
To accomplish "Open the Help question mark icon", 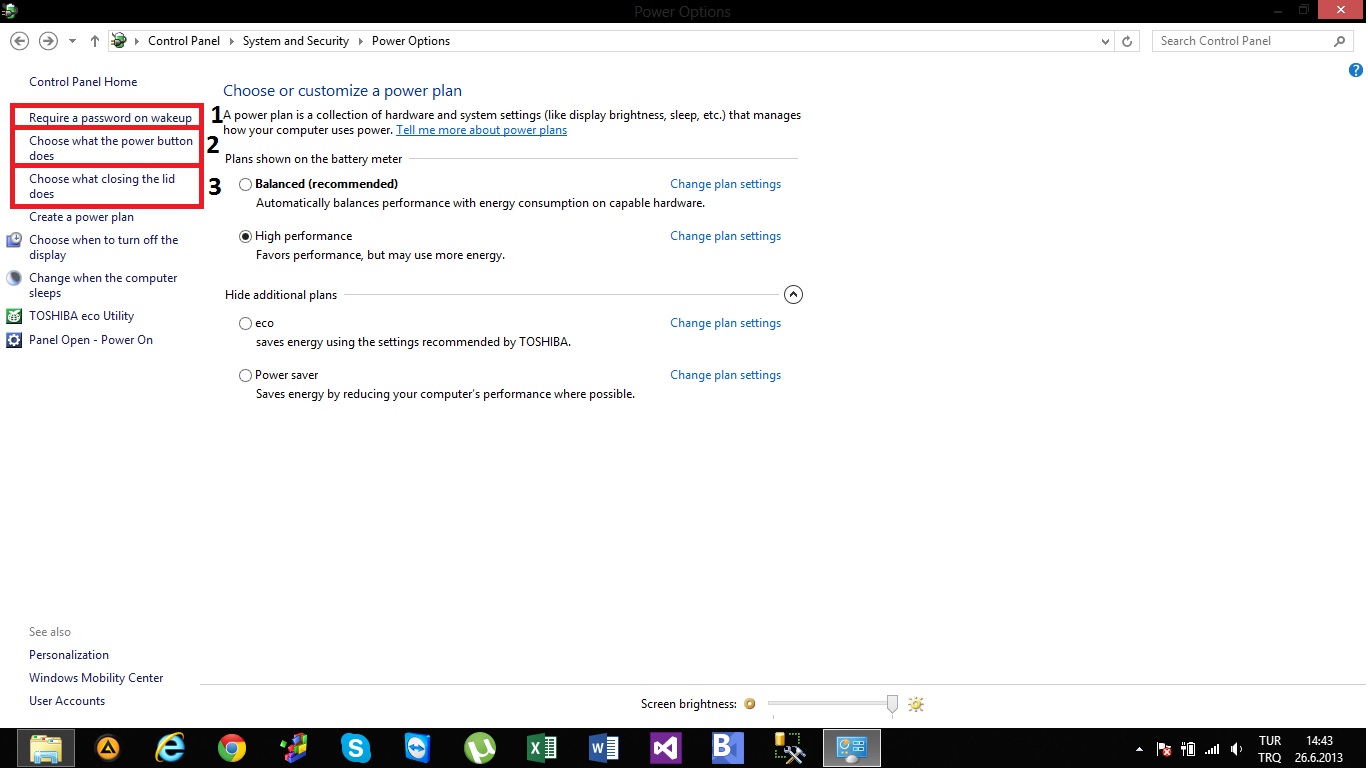I will pyautogui.click(x=1356, y=70).
